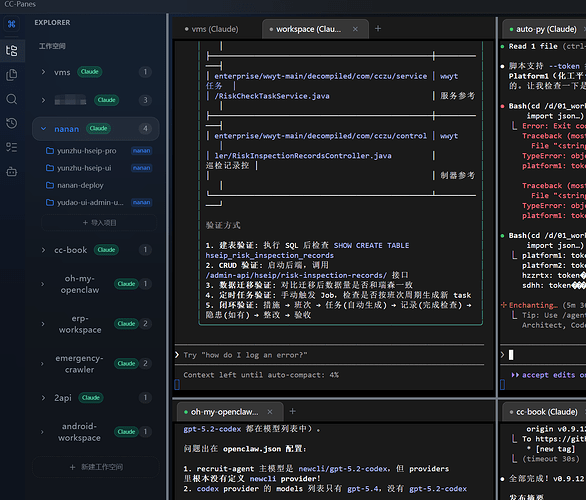Image resolution: width=586 pixels, height=500 pixels.
Task: Open the workspace tree view icon in sidebar
Action: point(12,51)
